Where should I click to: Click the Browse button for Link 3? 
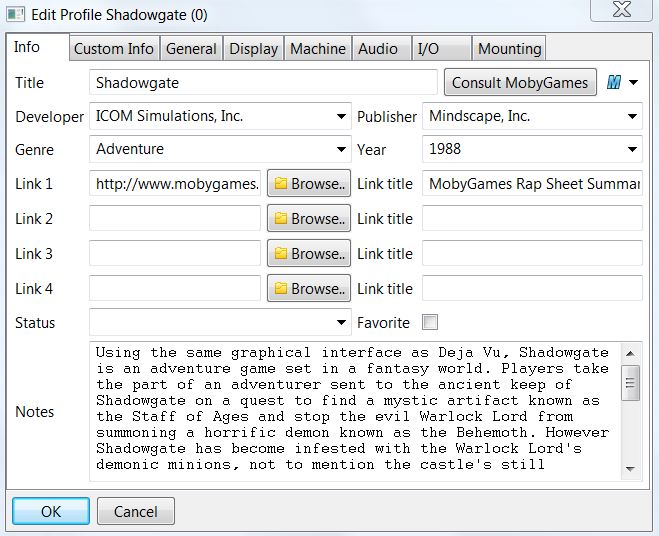coord(309,253)
